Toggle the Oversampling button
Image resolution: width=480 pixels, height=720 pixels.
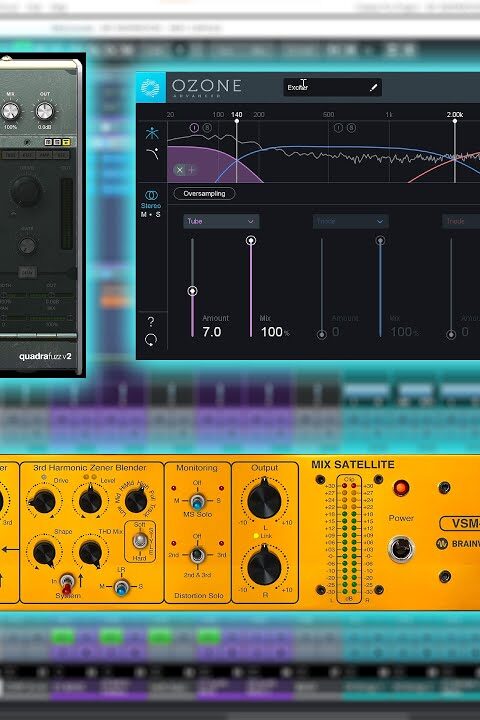point(204,194)
